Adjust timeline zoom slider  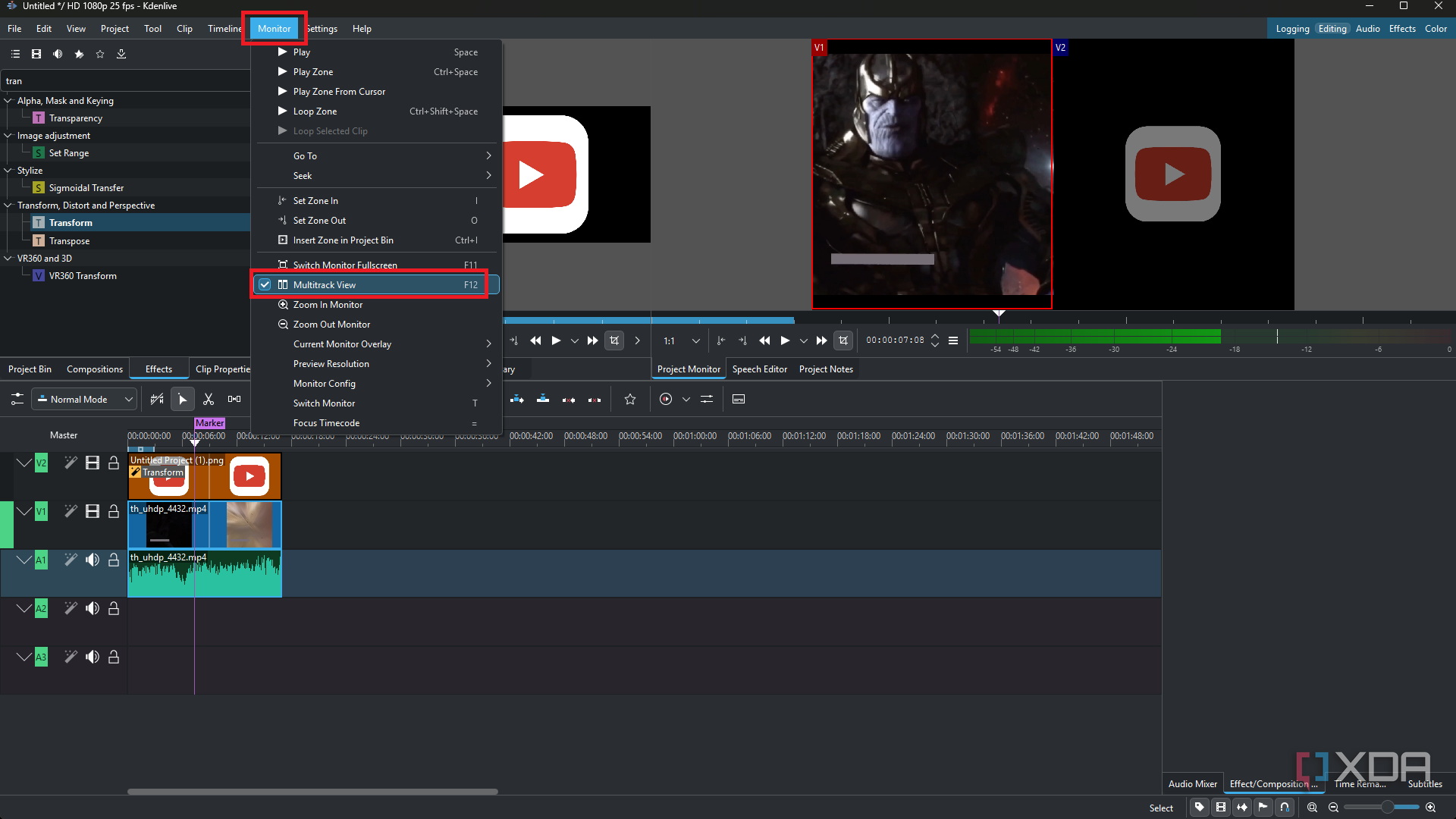[x=1382, y=808]
